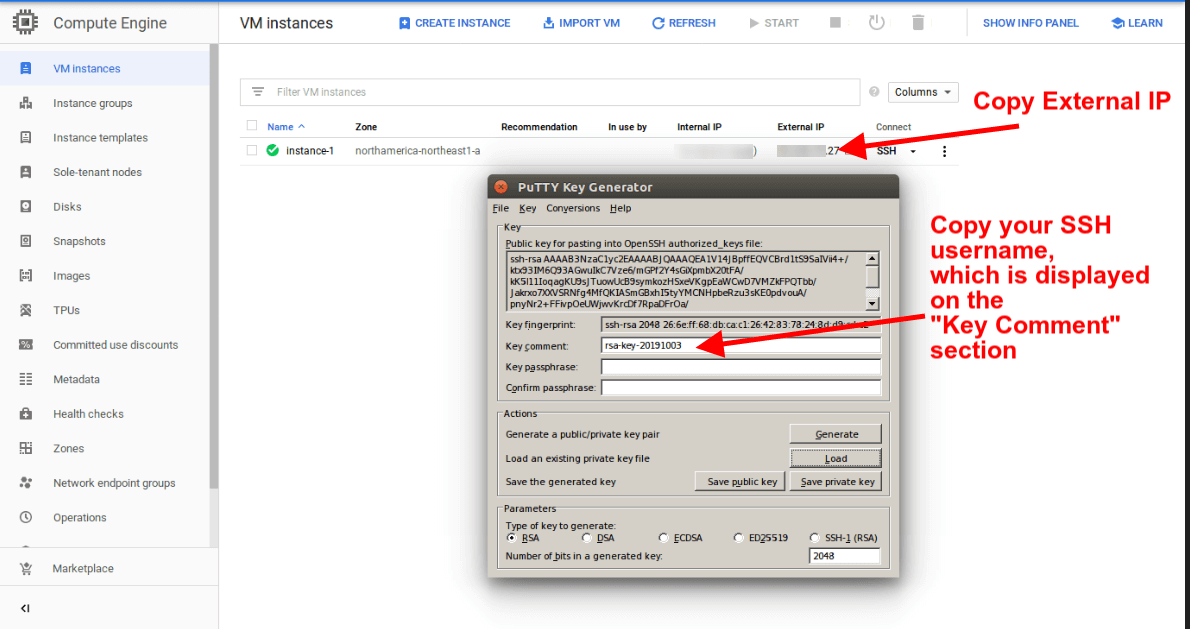This screenshot has width=1190, height=629.
Task: Collapse the sidebar with bottom arrow icon
Action: click(x=25, y=608)
